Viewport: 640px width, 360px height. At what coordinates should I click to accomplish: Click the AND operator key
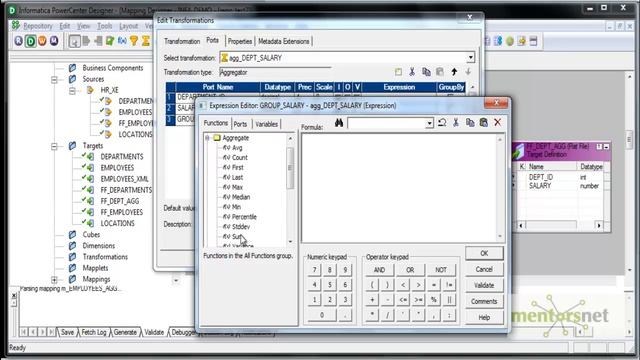(x=379, y=270)
